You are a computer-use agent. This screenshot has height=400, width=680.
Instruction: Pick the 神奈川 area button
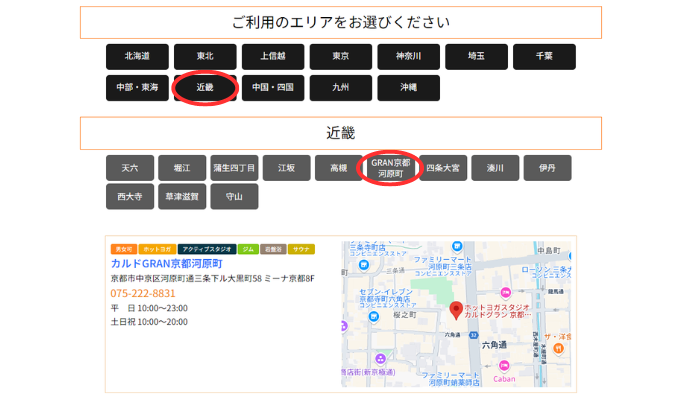coord(409,56)
